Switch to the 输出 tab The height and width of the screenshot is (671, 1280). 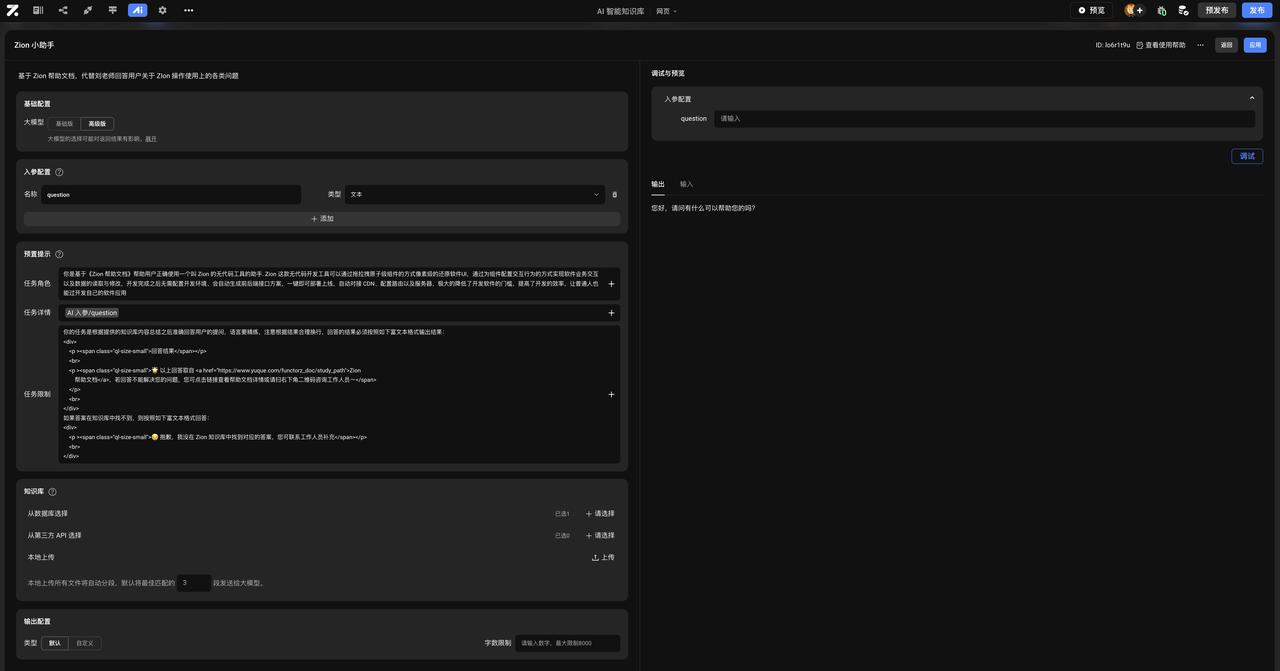pos(658,184)
